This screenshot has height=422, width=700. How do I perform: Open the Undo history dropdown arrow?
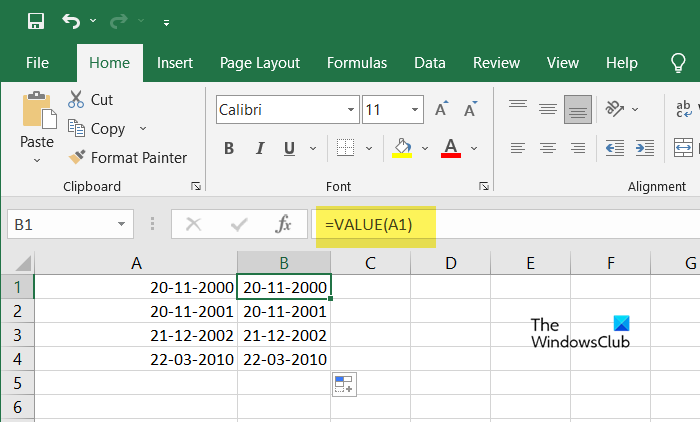(93, 21)
